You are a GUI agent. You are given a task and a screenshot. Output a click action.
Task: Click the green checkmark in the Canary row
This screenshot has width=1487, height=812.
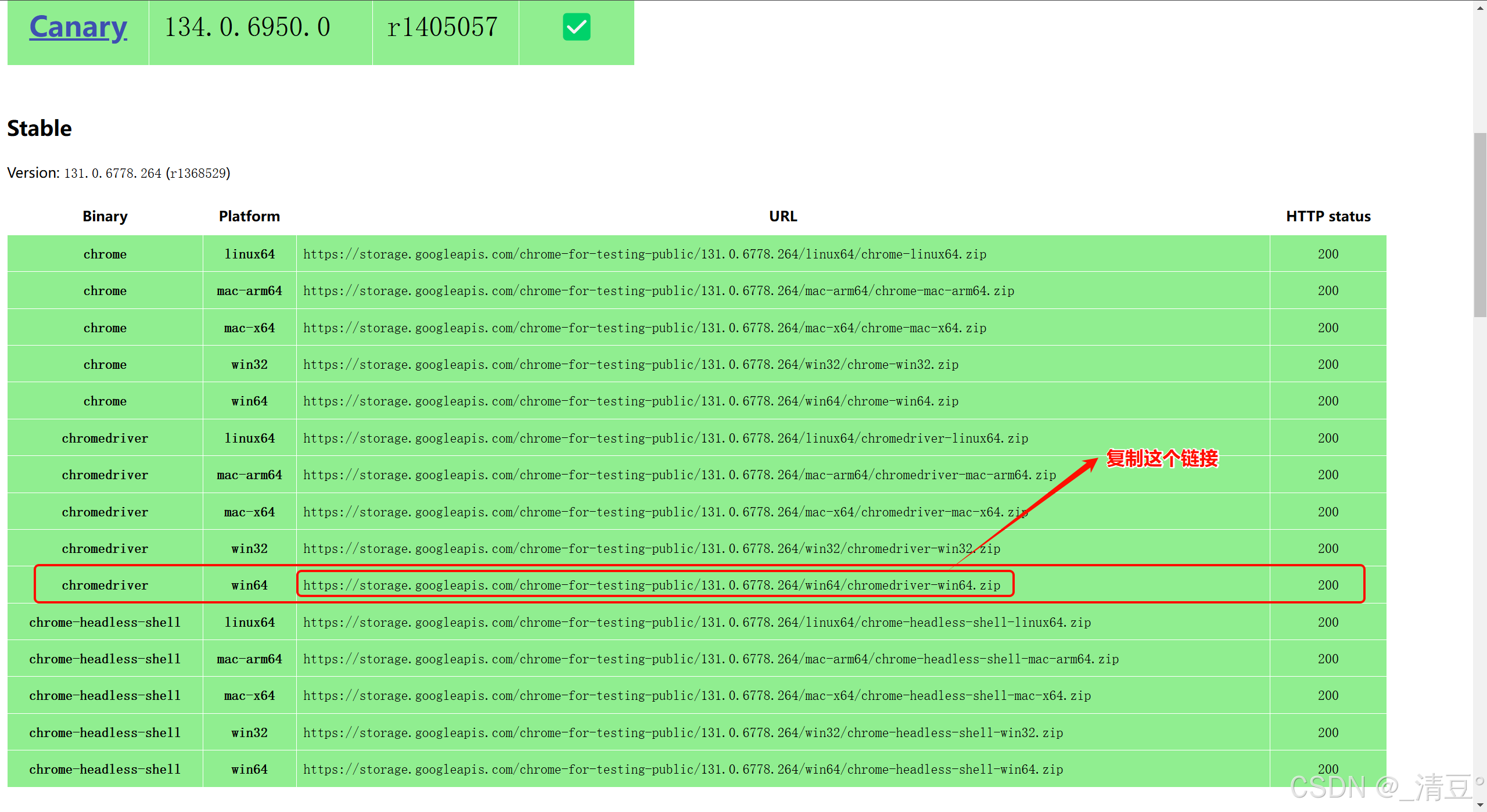click(576, 27)
